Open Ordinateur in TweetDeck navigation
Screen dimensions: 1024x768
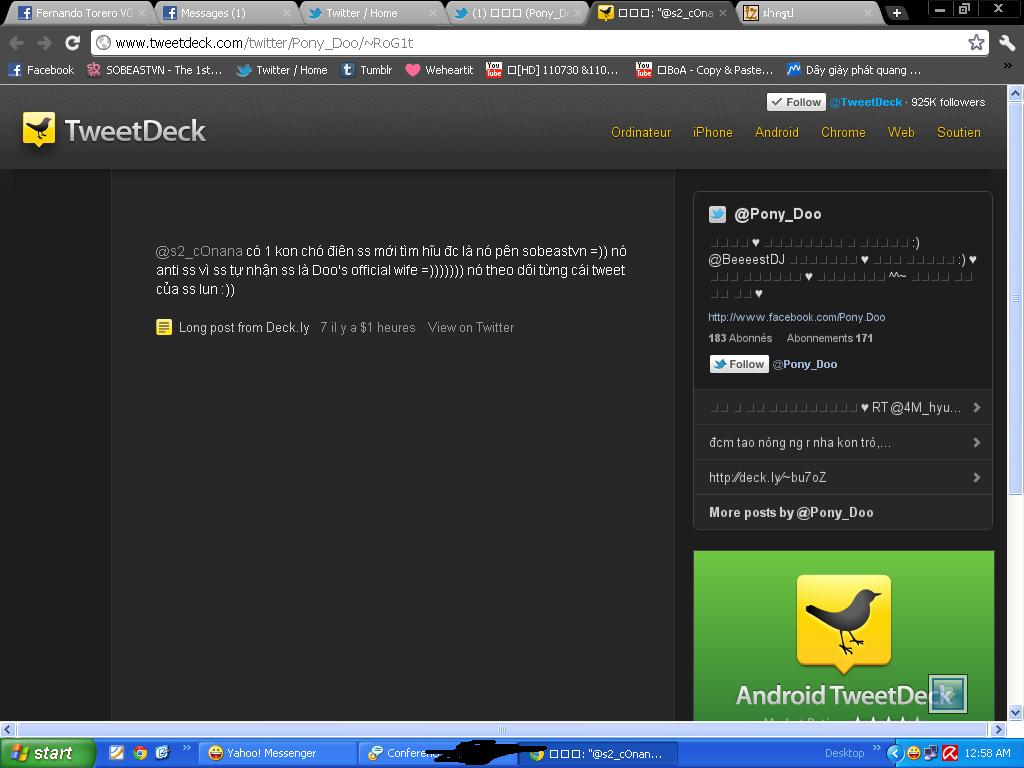point(641,133)
